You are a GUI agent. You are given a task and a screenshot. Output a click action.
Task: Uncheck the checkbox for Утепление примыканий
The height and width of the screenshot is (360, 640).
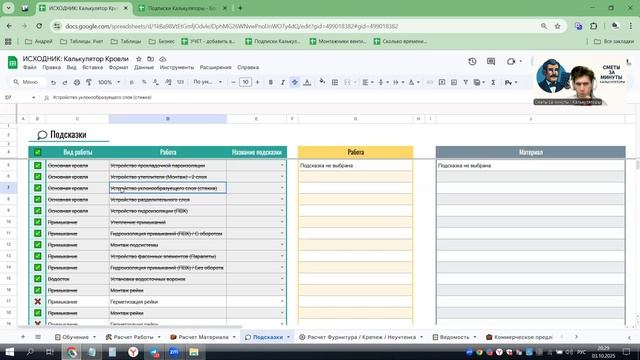38,222
